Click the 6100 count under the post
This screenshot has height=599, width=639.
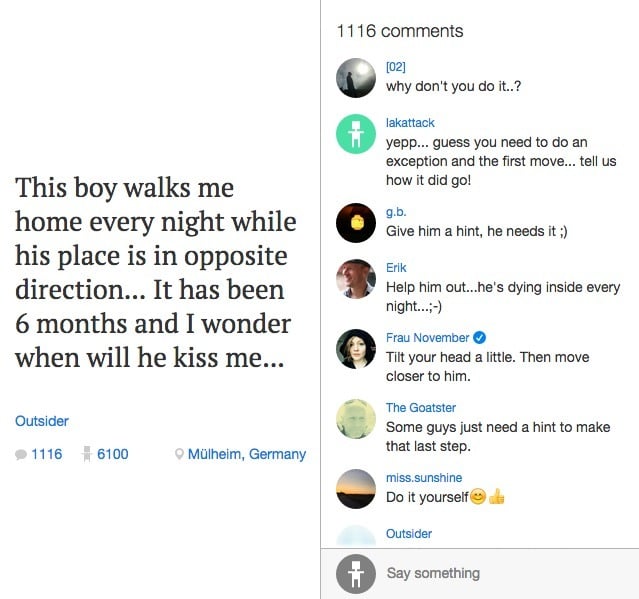click(113, 454)
